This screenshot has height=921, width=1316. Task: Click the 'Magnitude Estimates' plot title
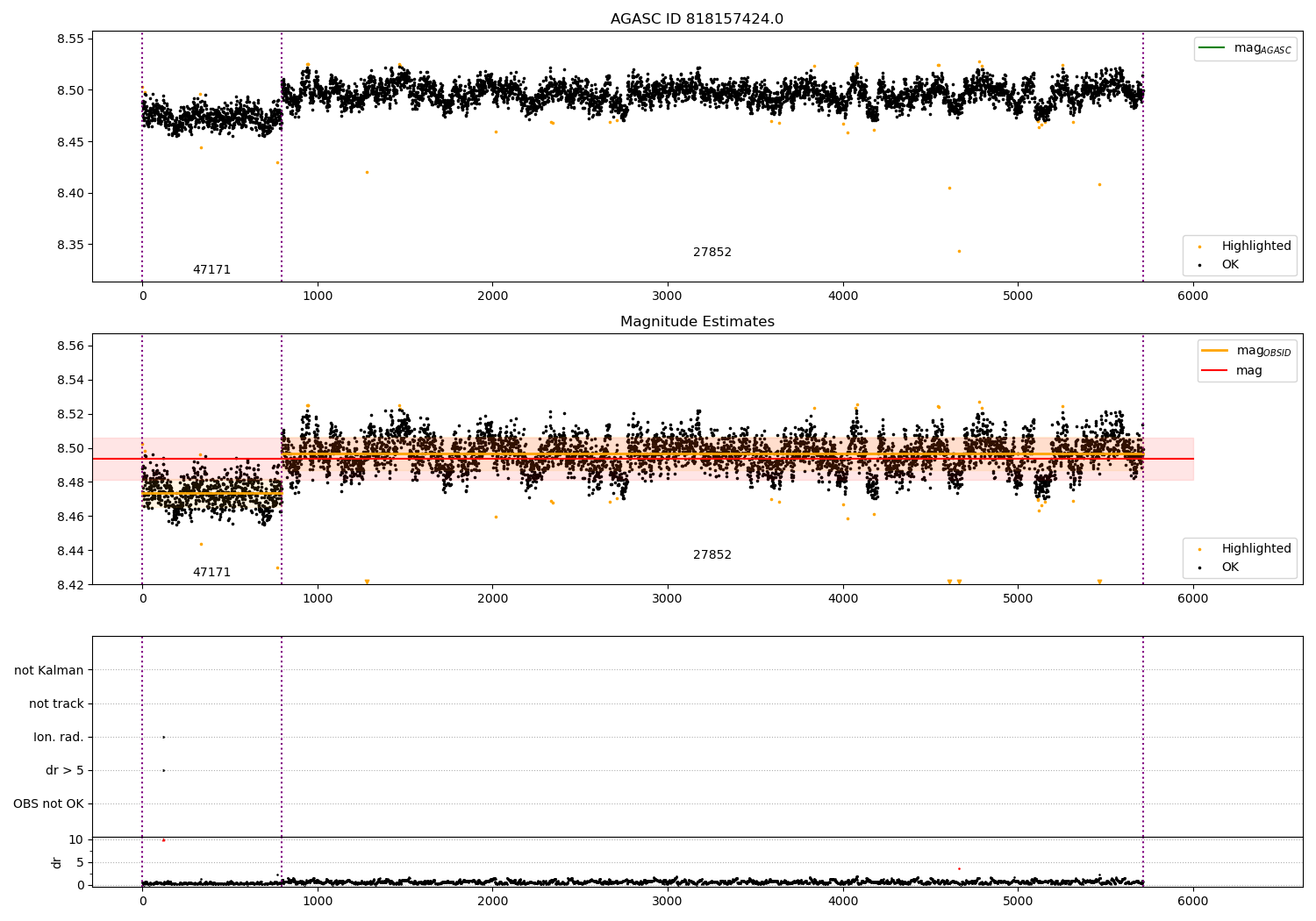click(697, 322)
